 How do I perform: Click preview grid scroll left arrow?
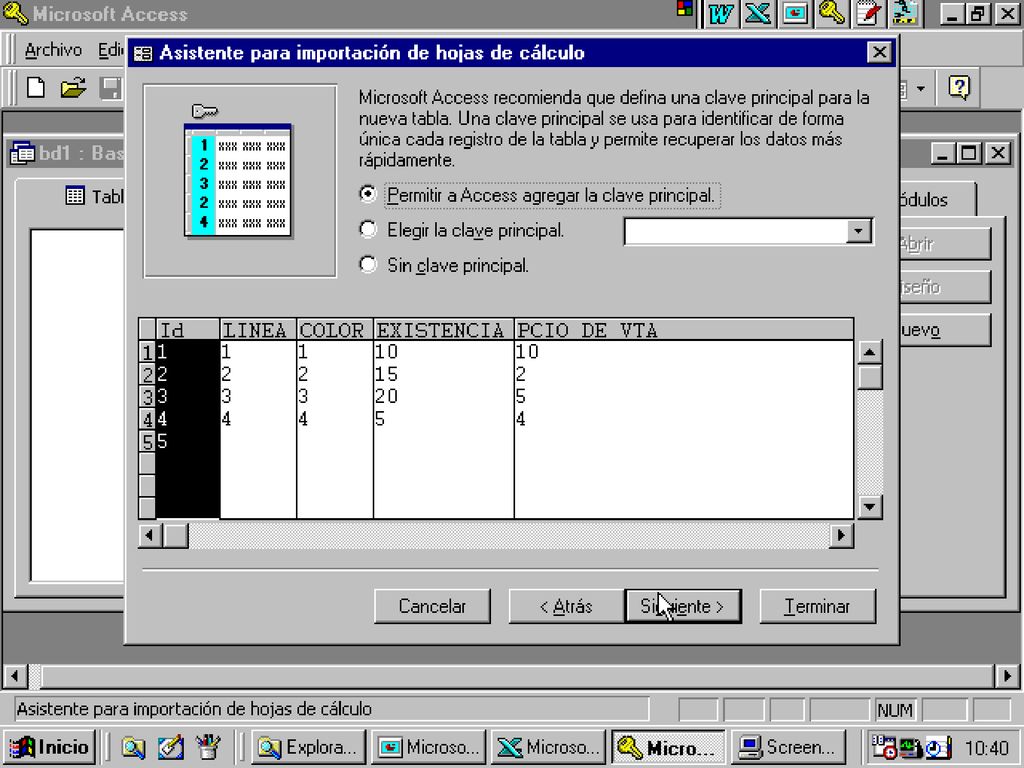click(150, 536)
